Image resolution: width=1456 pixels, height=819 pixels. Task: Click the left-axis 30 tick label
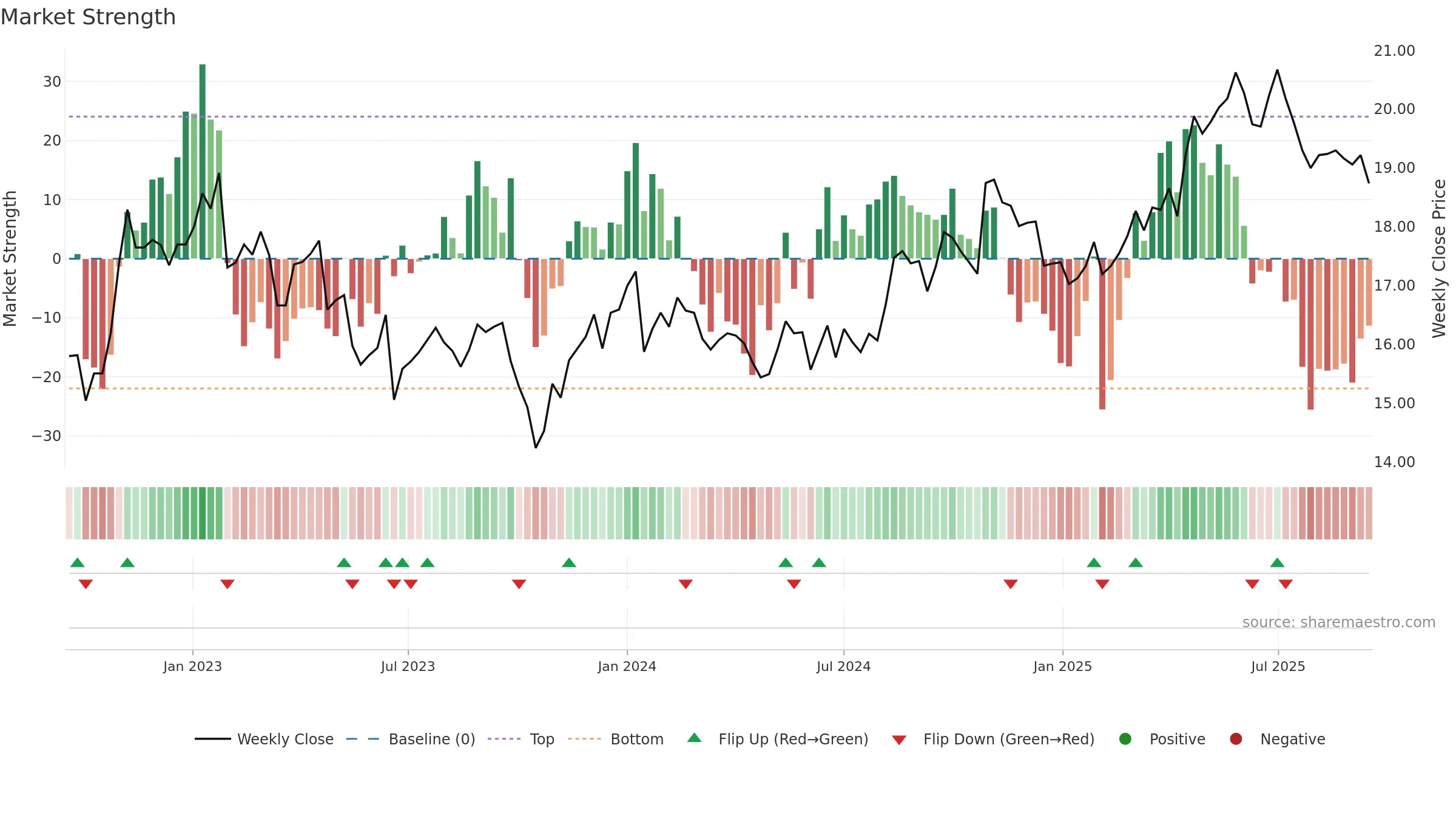tap(52, 82)
